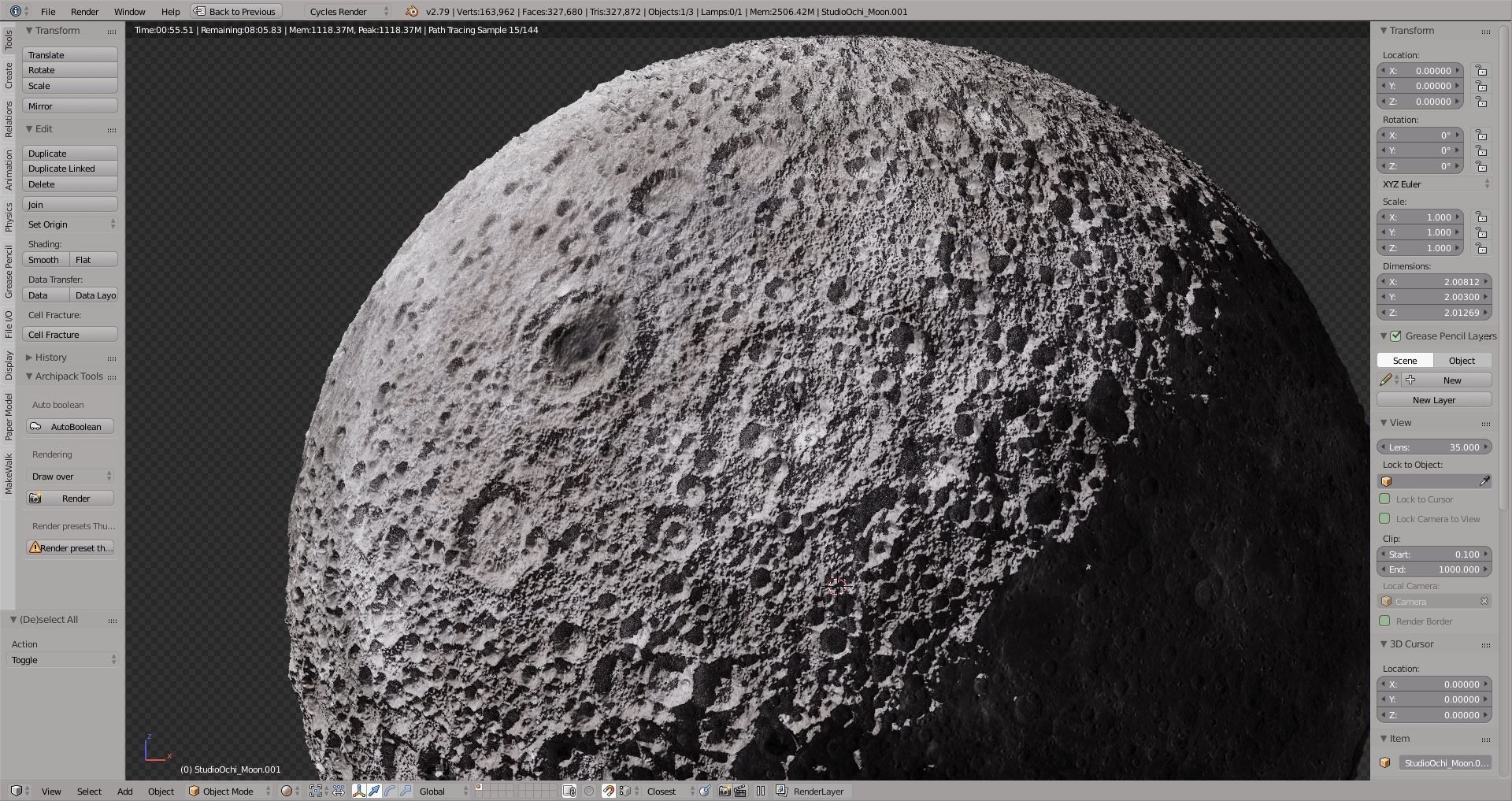Open the Window menu
The height and width of the screenshot is (801, 1512).
point(129,11)
